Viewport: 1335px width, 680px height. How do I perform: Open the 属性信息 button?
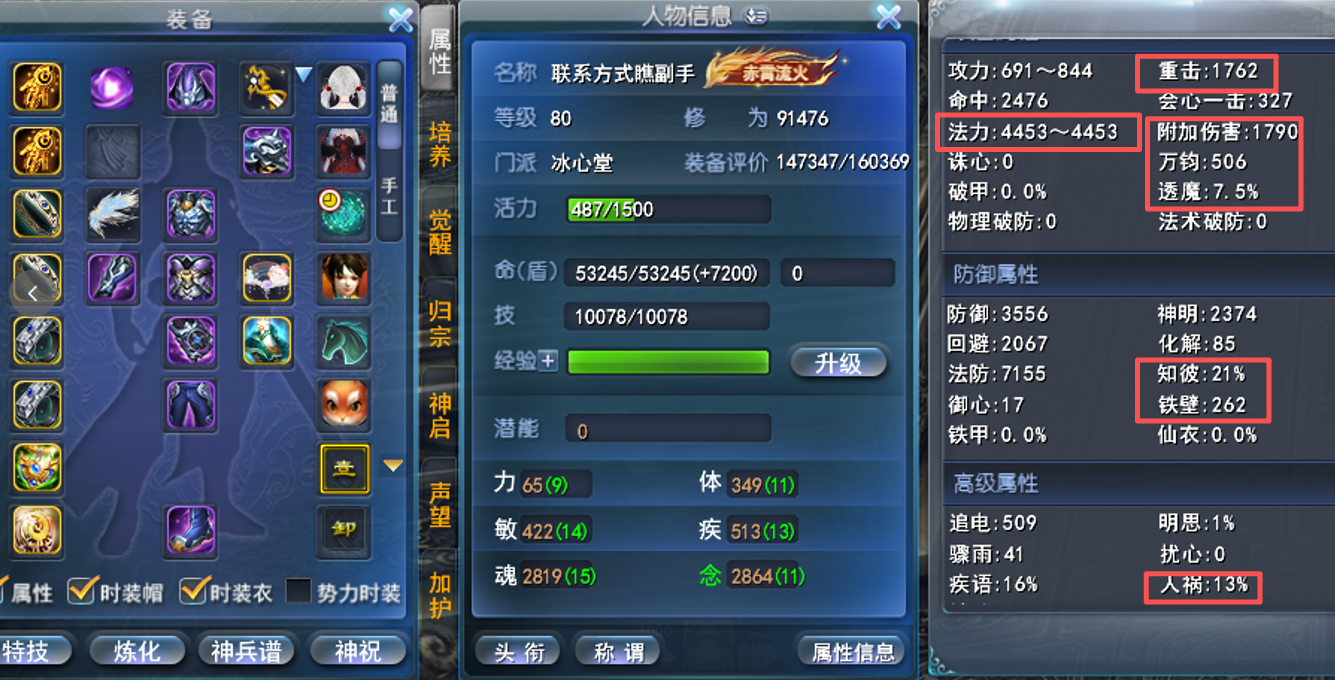click(852, 652)
